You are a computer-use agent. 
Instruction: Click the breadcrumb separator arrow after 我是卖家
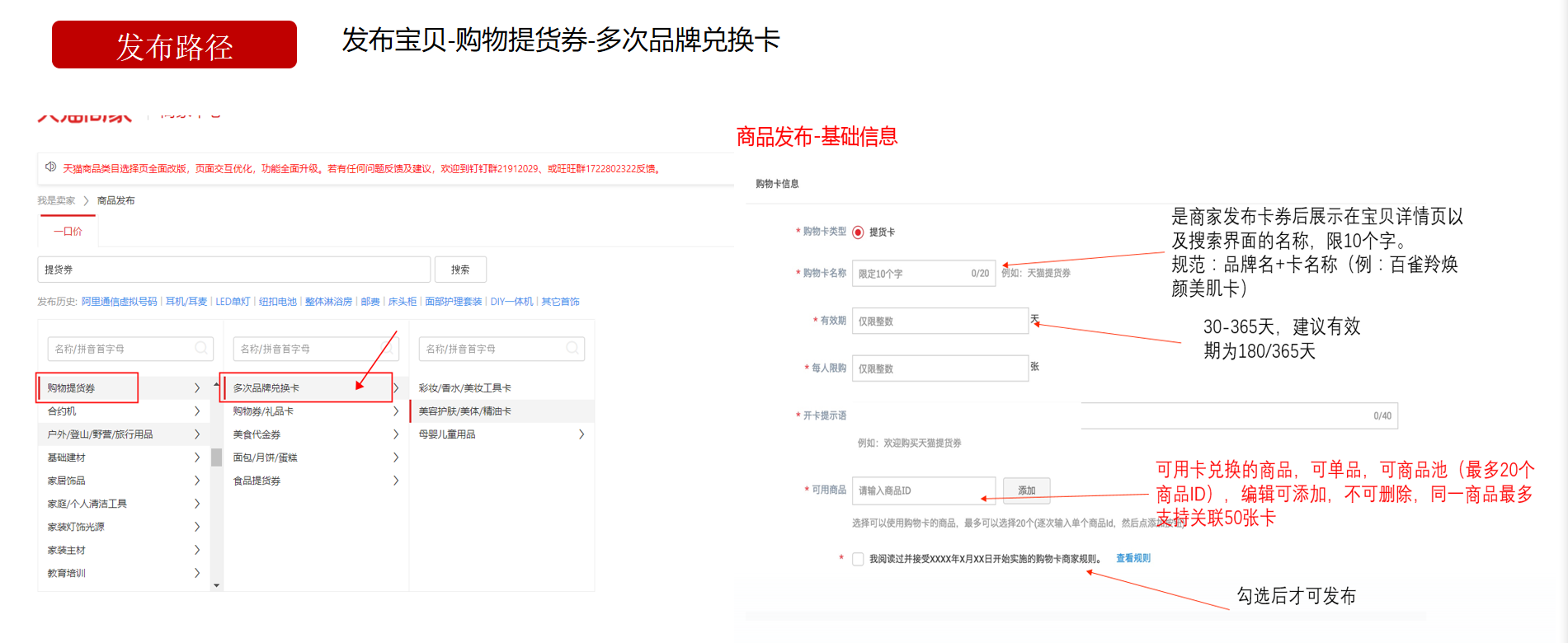pos(86,201)
